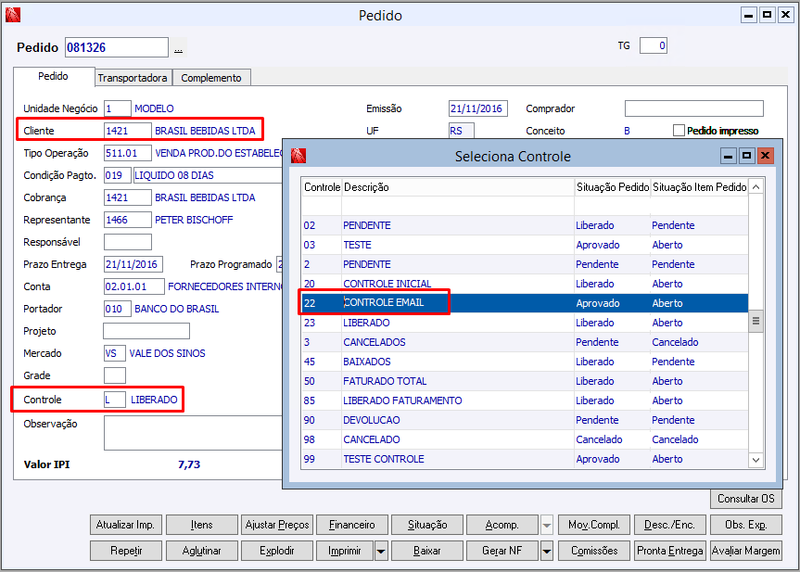Click scroll down arrow in control list
This screenshot has height=572, width=800.
pyautogui.click(x=756, y=460)
